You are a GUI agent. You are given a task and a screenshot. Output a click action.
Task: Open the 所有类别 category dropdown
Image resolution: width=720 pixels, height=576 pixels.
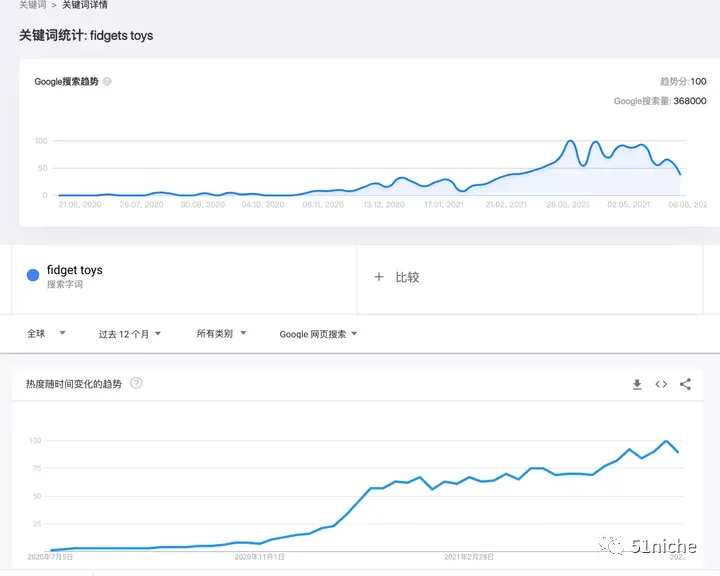221,333
